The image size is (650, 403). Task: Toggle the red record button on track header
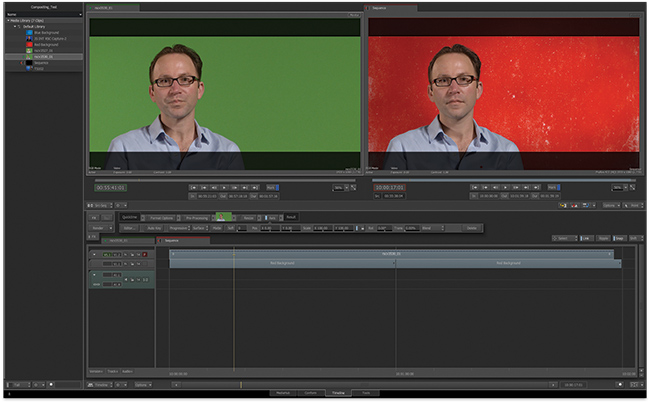tap(144, 254)
